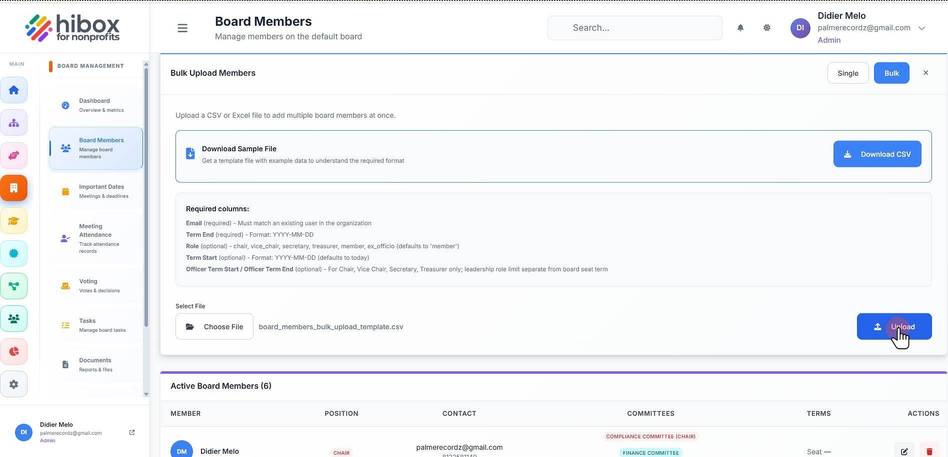Open Dashboard in Board Management menu
The image size is (948, 457).
(x=96, y=105)
